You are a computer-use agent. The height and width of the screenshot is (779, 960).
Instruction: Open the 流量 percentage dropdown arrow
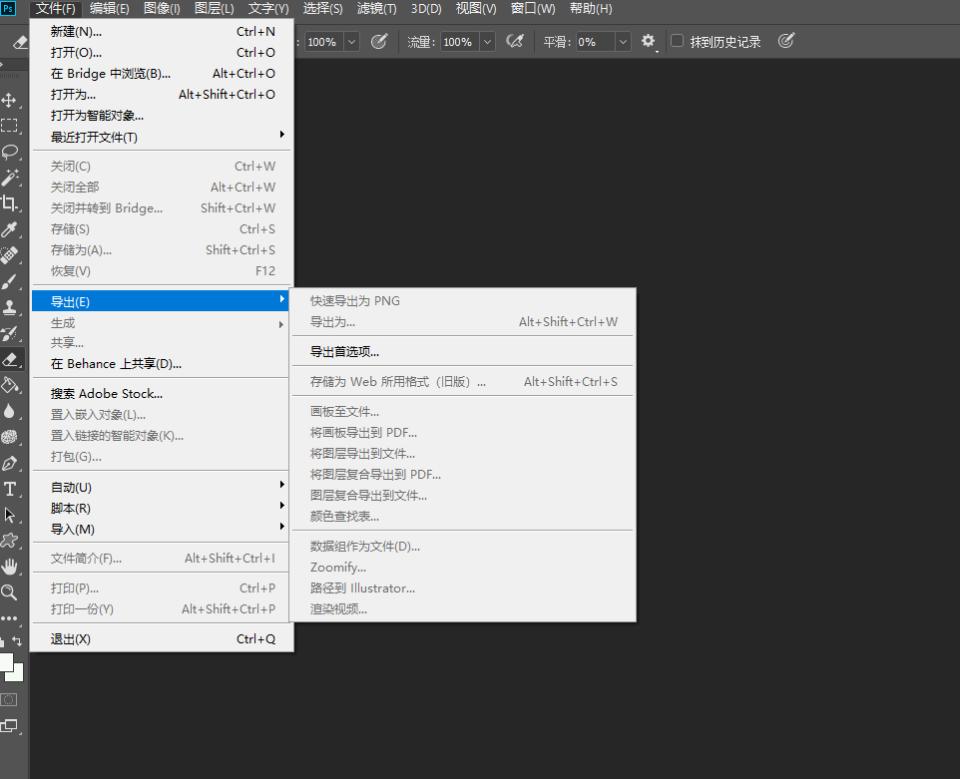[487, 42]
